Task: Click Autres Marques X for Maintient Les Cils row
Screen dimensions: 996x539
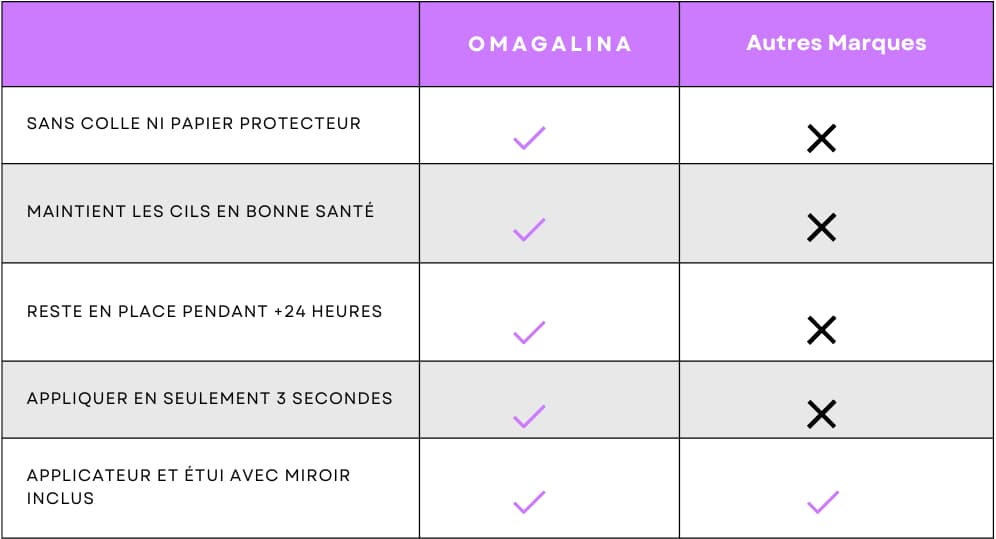Action: (x=821, y=229)
